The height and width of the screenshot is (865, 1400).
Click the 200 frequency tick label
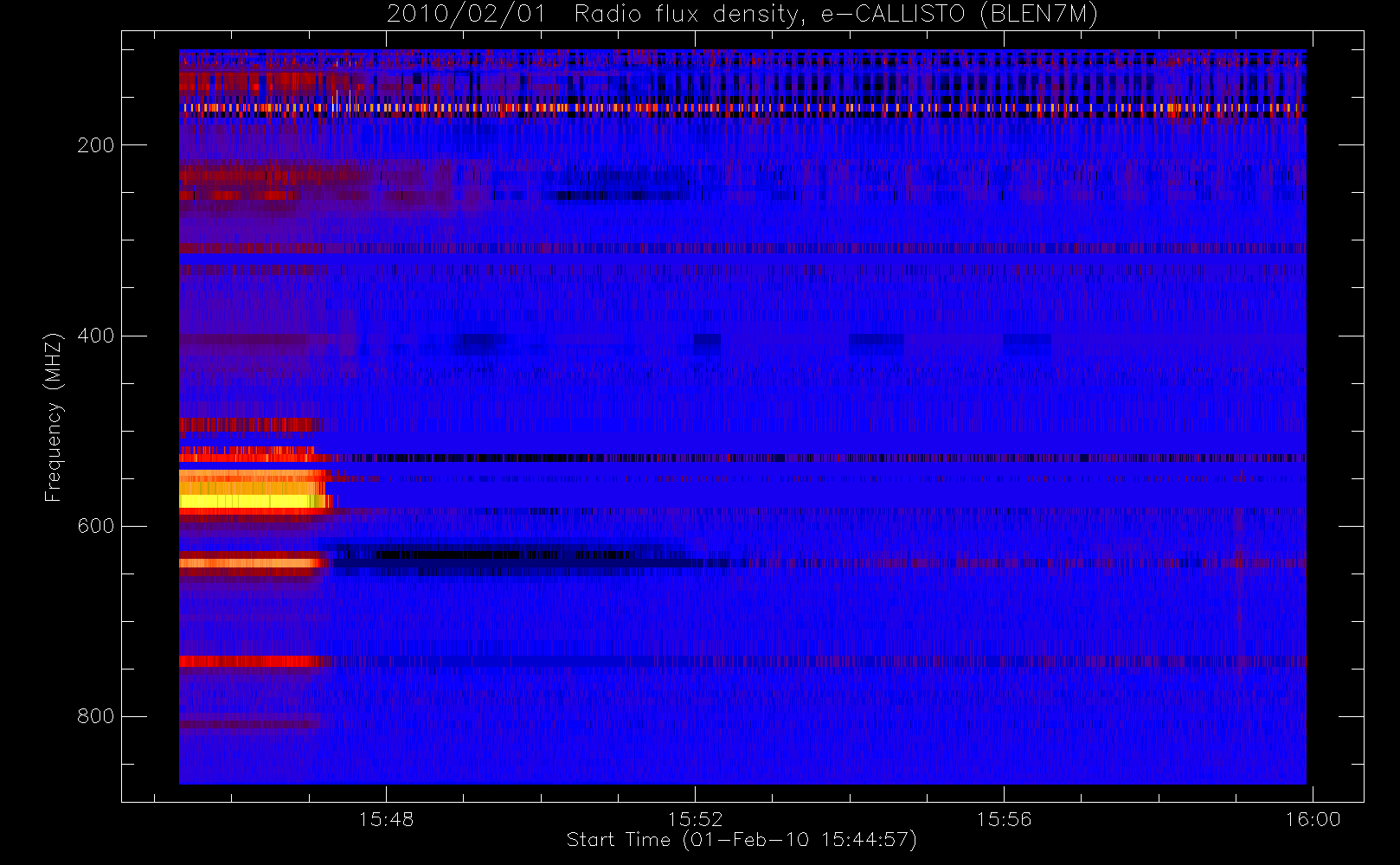tap(95, 145)
